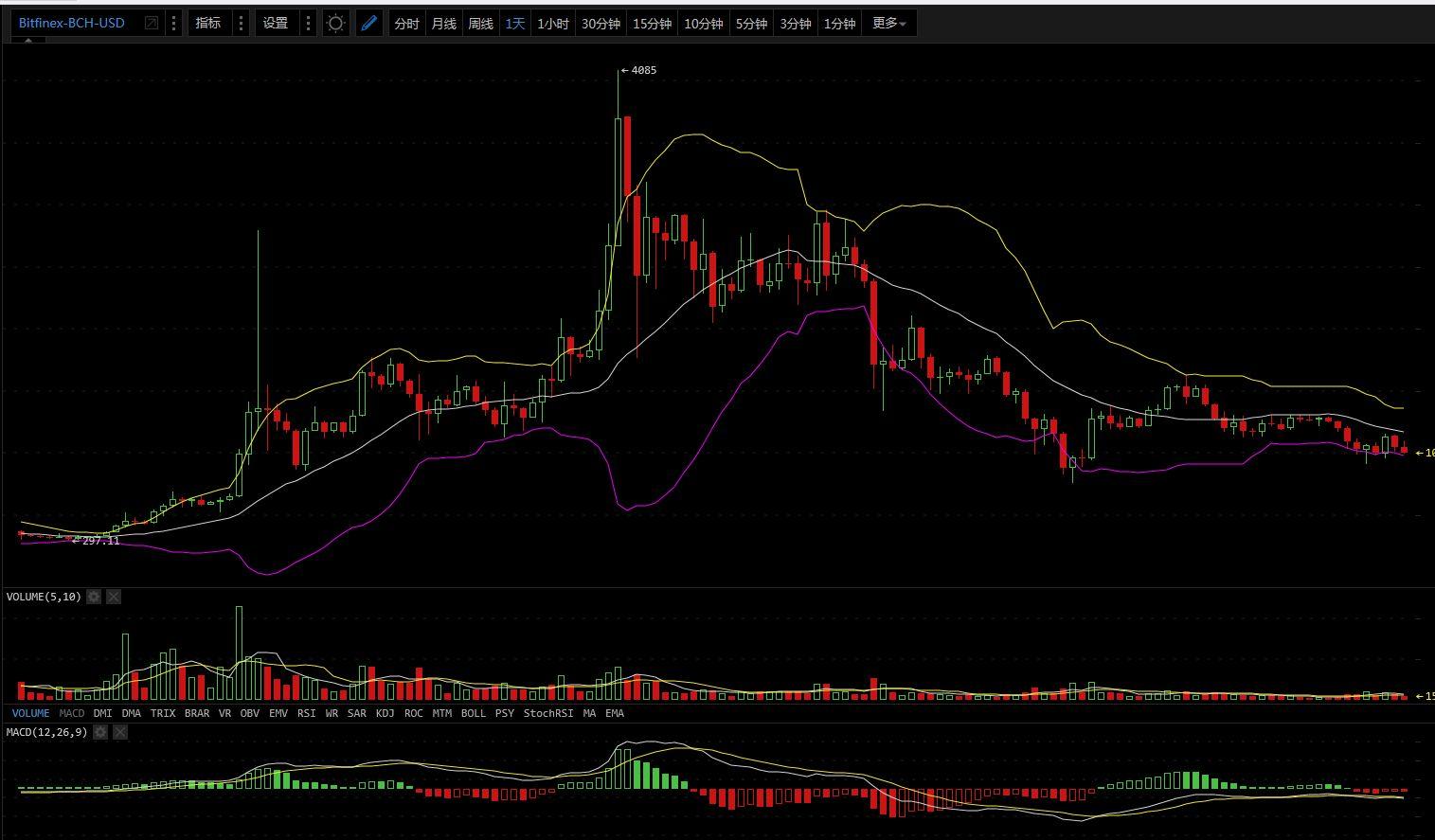Image resolution: width=1435 pixels, height=840 pixels.
Task: Select the MTM indicator tab
Action: pyautogui.click(x=442, y=713)
